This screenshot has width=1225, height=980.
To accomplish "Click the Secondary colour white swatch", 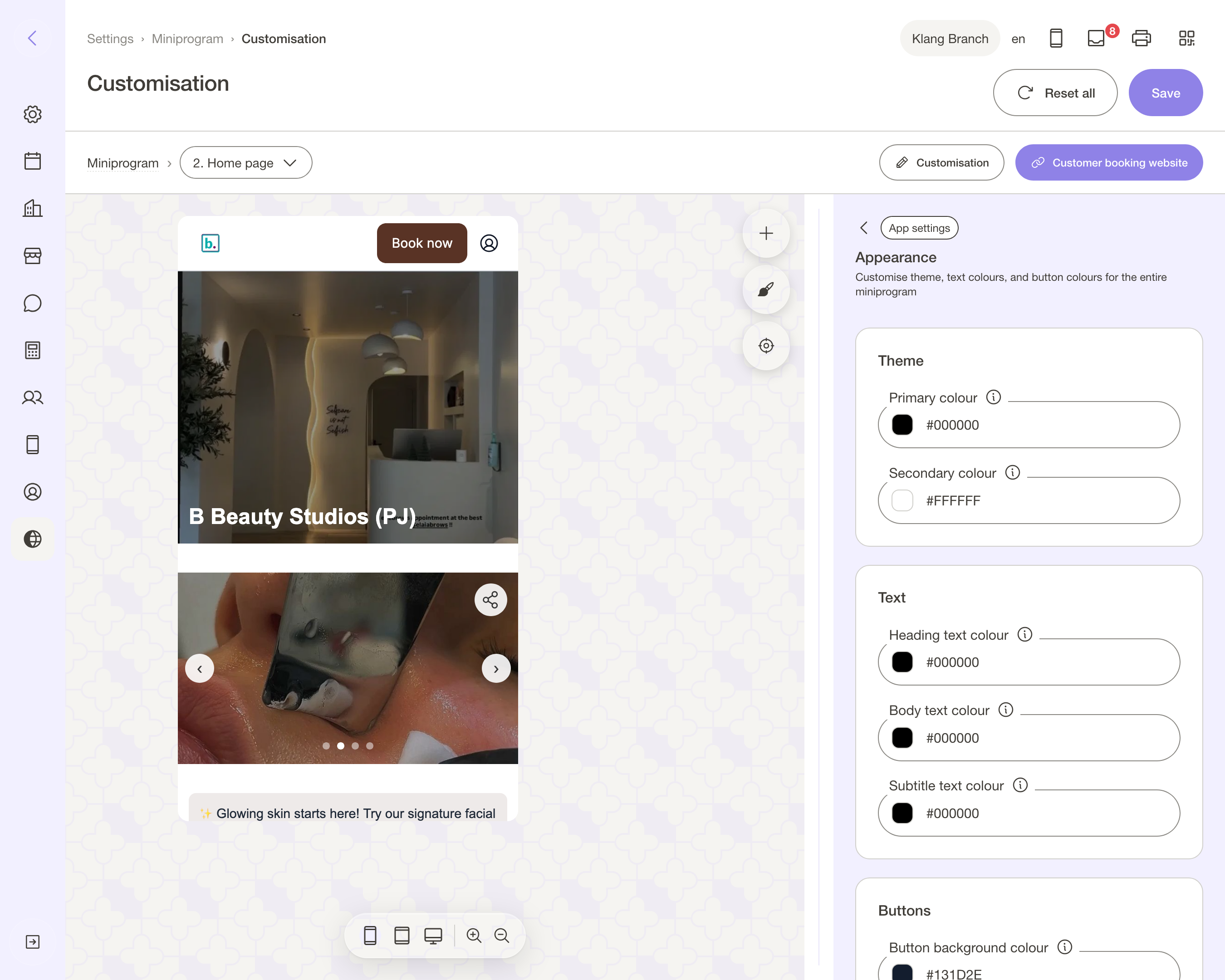I will 902,500.
